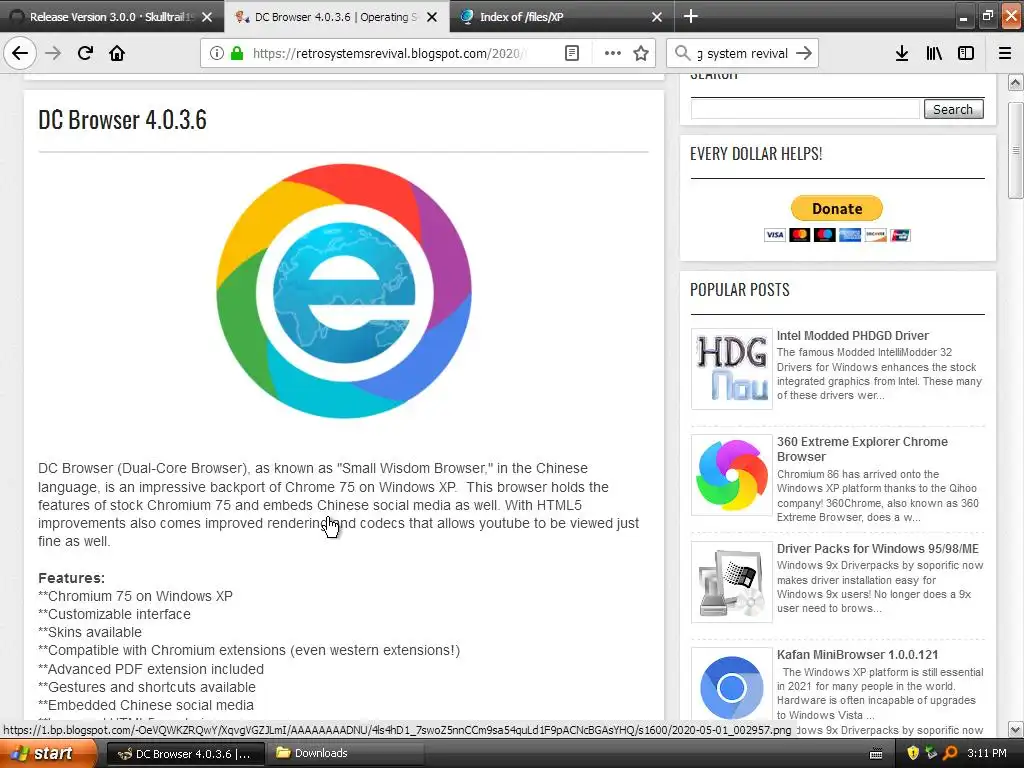Click the vertical scrollbar thumb
The image size is (1024, 768).
click(x=1016, y=150)
